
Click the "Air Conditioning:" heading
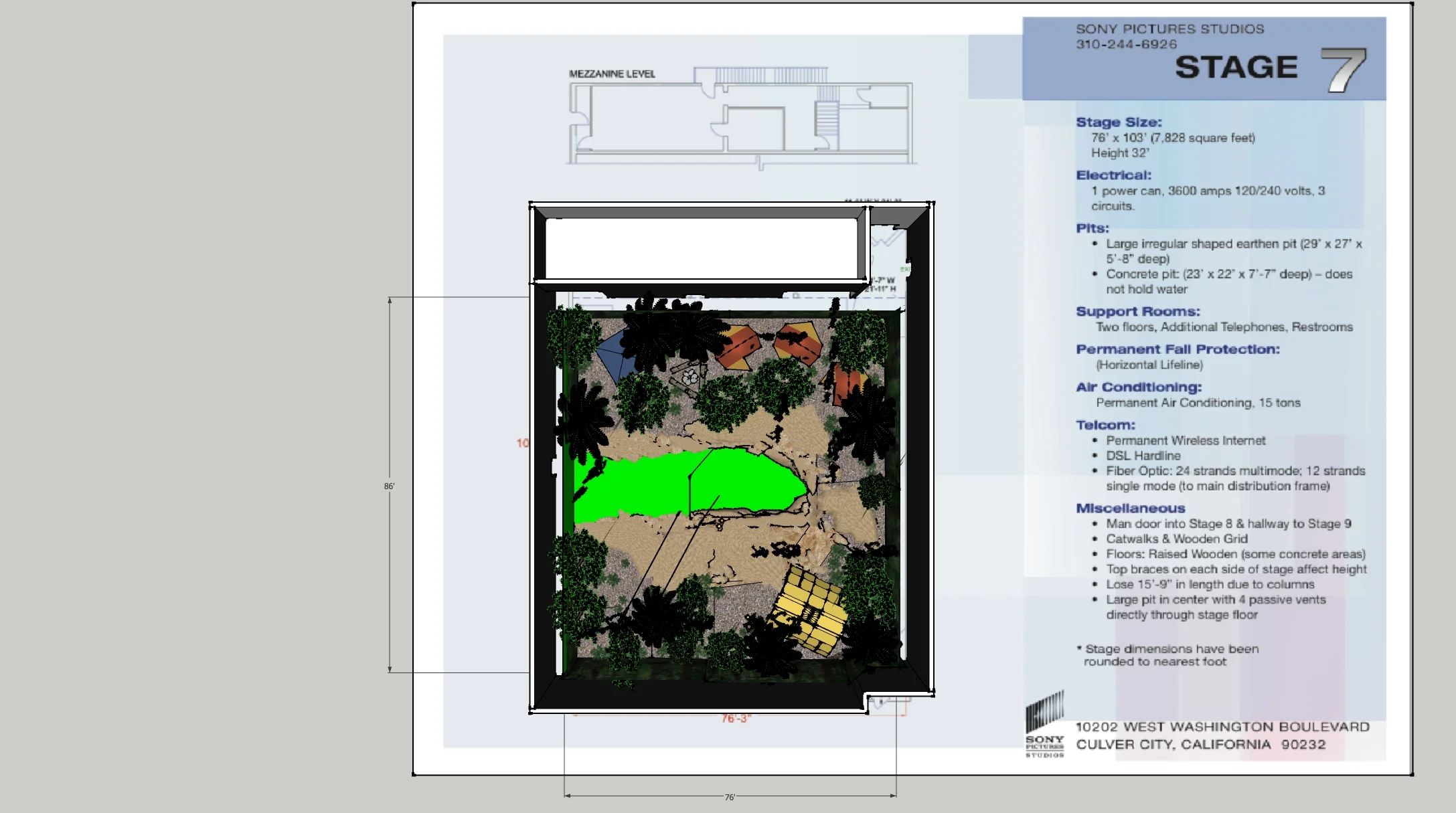1138,387
